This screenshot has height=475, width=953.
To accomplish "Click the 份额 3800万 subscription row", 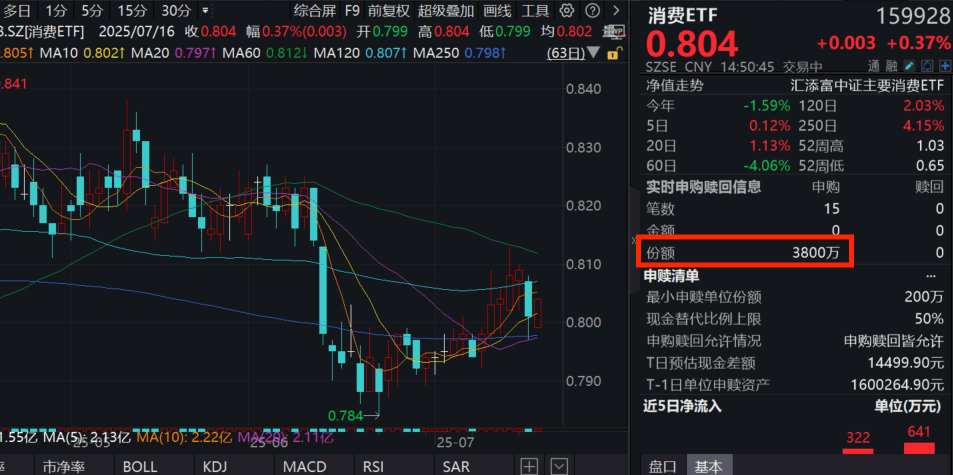I will (743, 253).
